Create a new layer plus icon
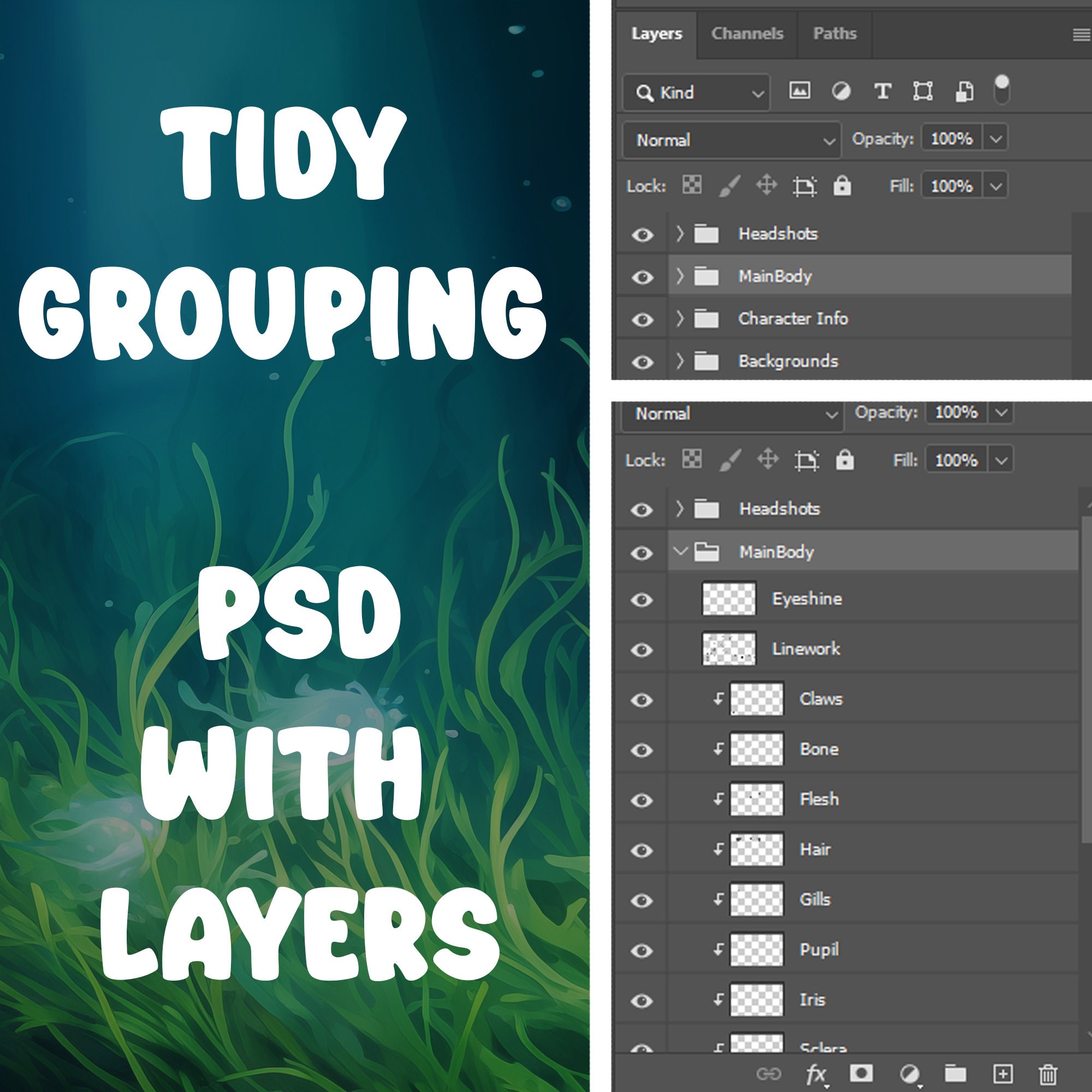The height and width of the screenshot is (1092, 1092). click(1002, 1073)
